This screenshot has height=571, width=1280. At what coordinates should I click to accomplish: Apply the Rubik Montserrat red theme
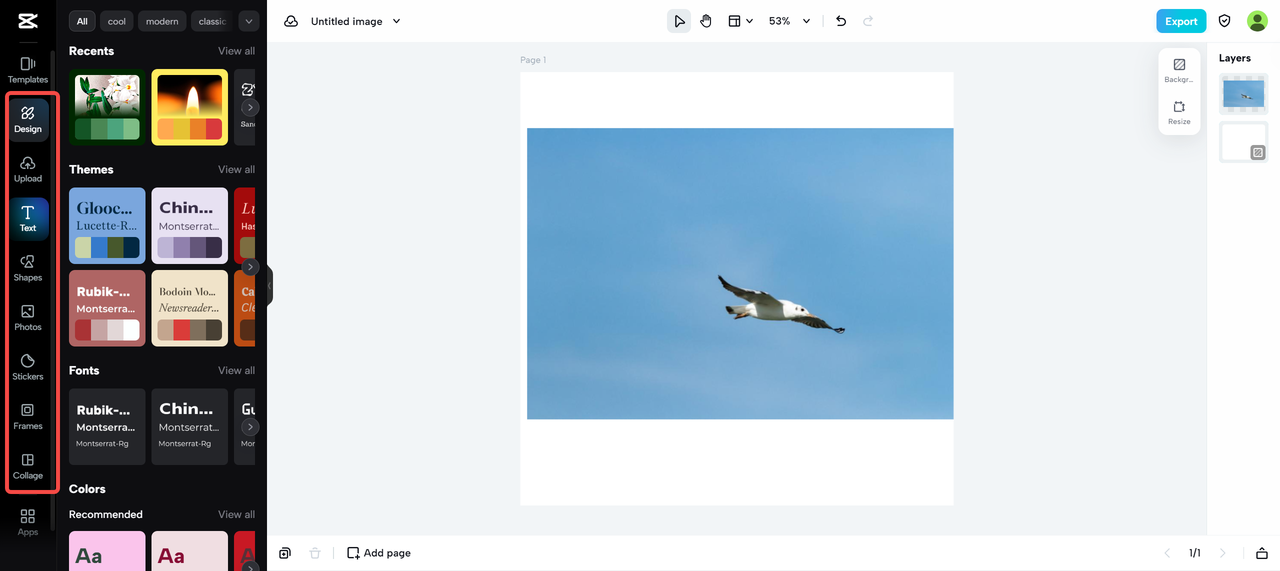click(x=107, y=308)
